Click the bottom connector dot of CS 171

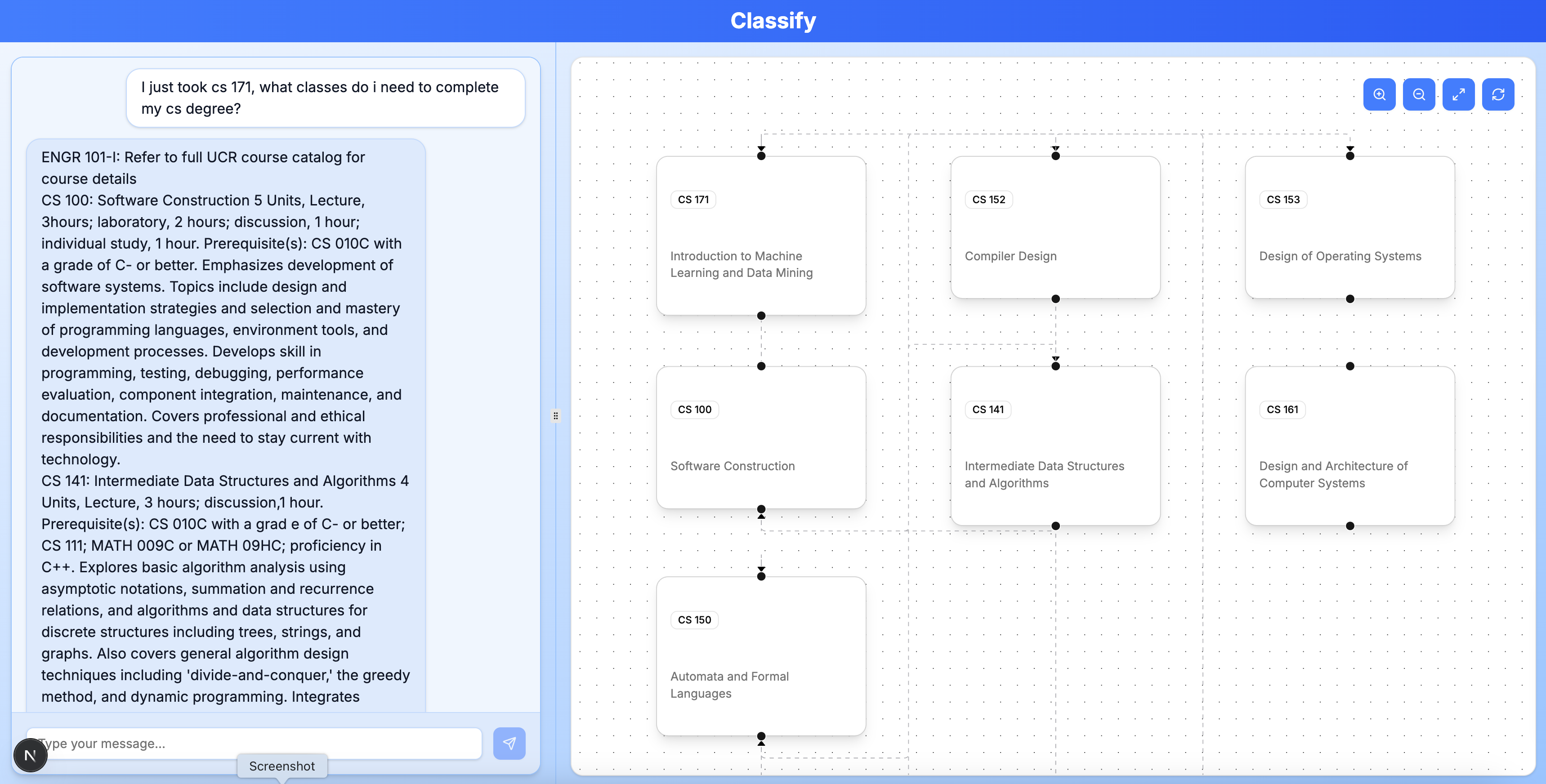click(761, 316)
